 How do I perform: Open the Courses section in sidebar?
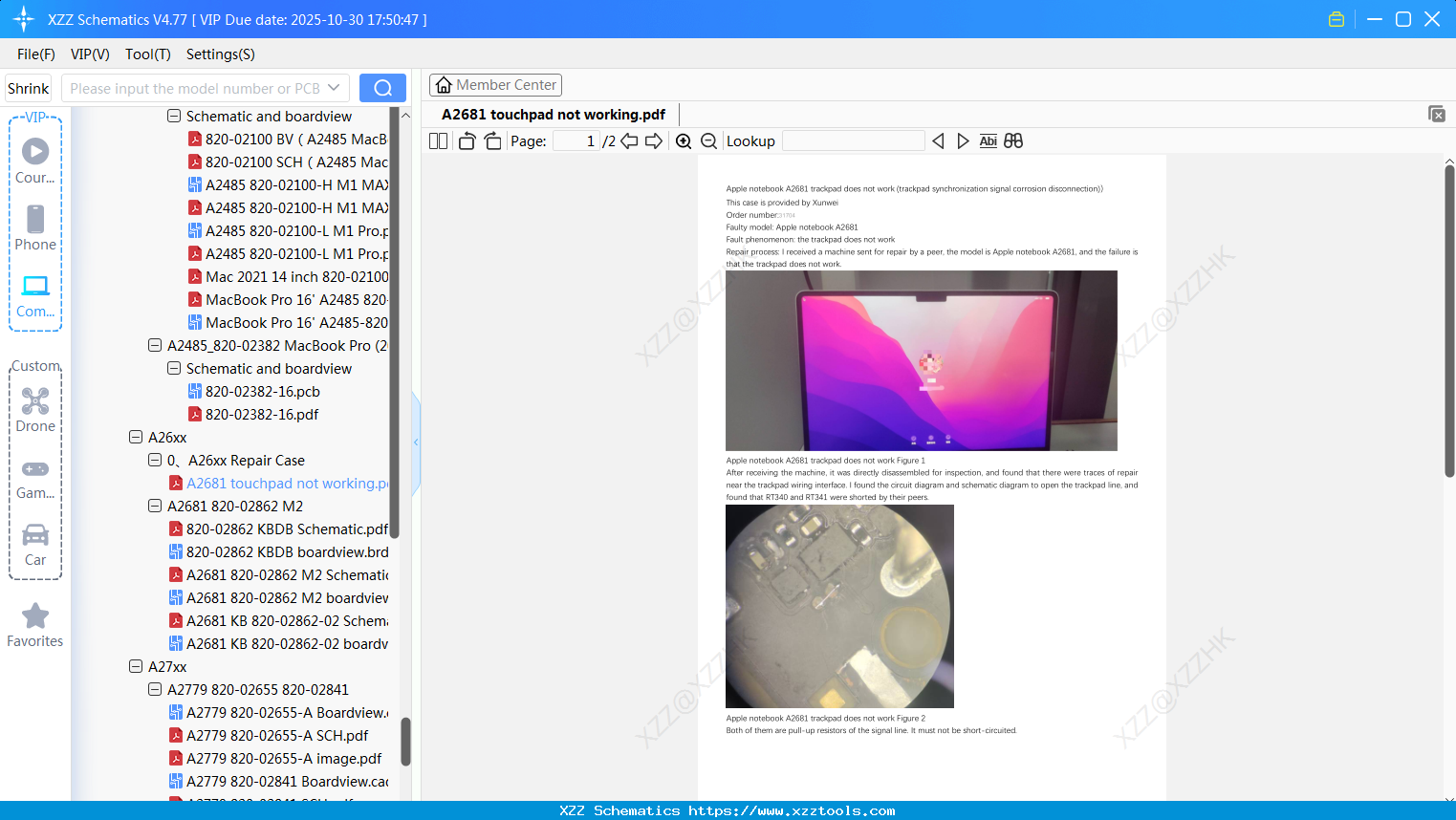pos(35,161)
